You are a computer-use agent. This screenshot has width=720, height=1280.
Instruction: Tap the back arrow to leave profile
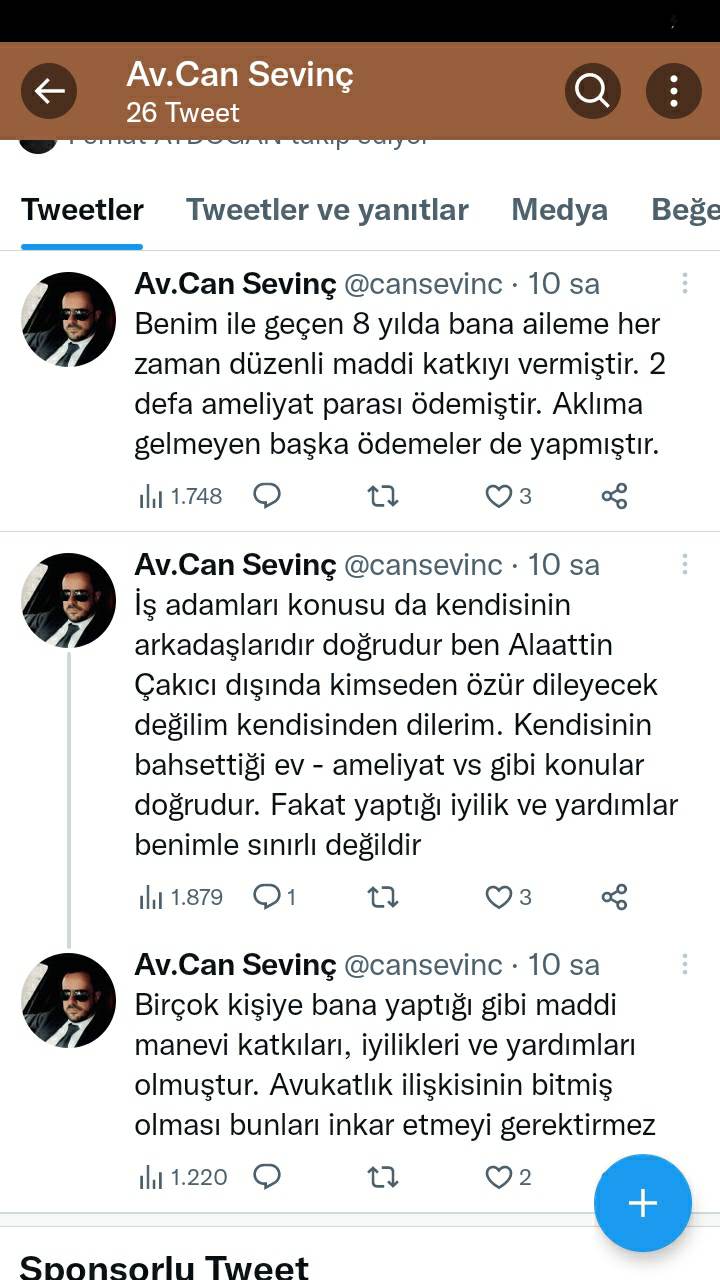tap(48, 91)
